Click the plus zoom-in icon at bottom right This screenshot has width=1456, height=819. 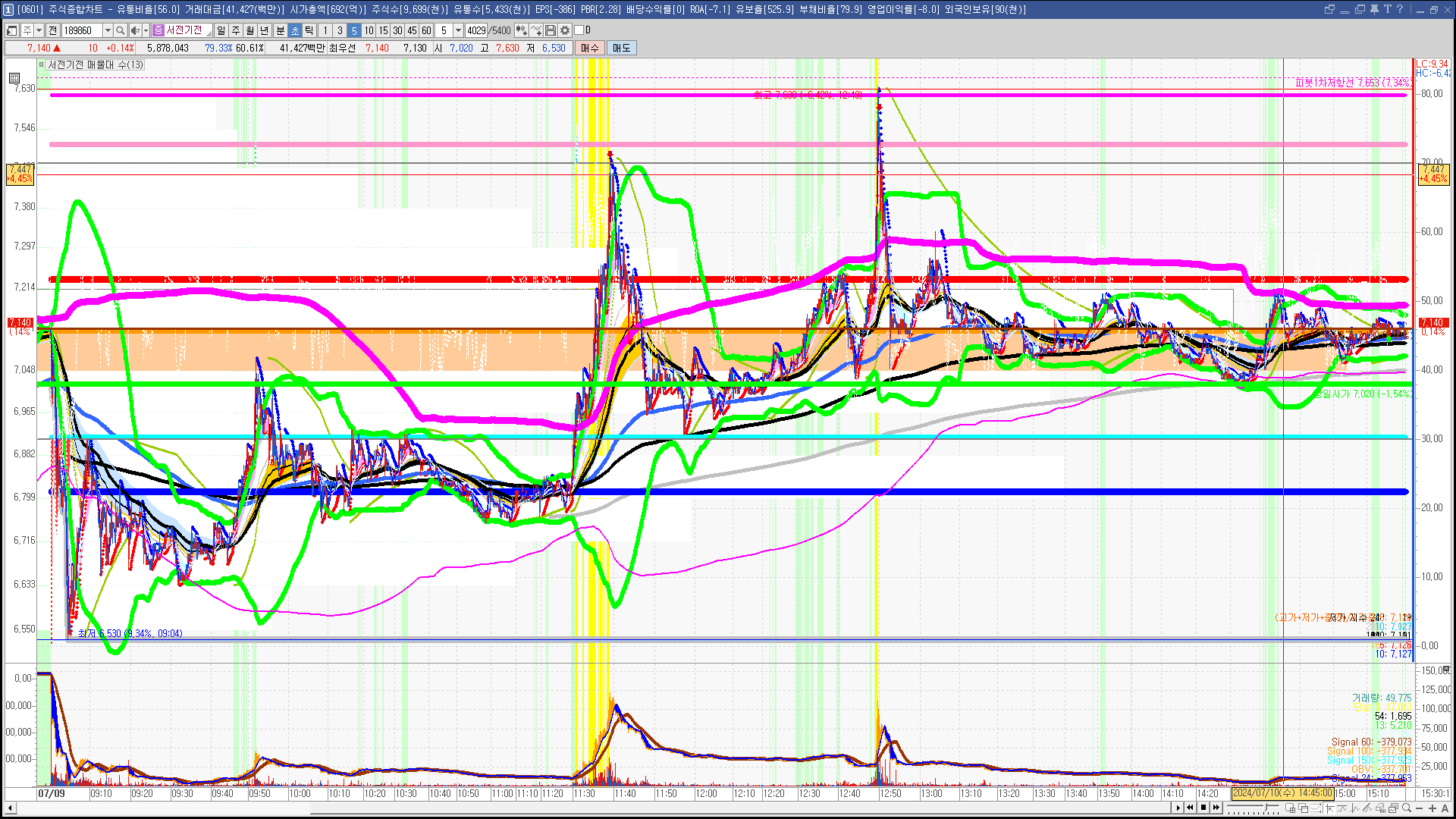[1432, 808]
